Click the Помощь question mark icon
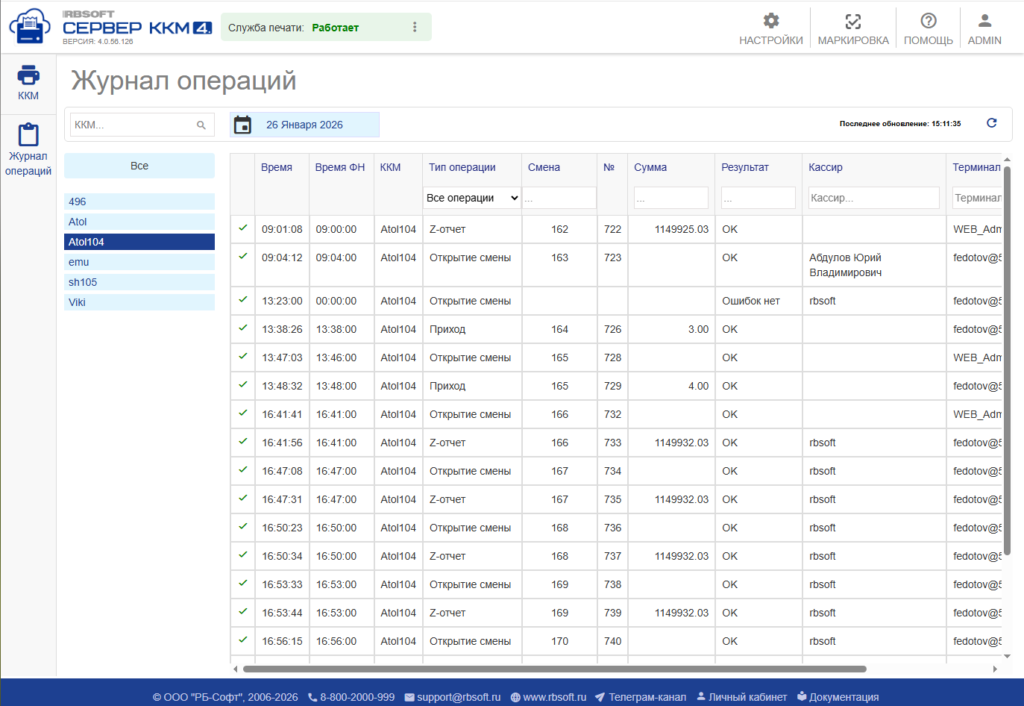The width and height of the screenshot is (1024, 706). click(x=928, y=21)
